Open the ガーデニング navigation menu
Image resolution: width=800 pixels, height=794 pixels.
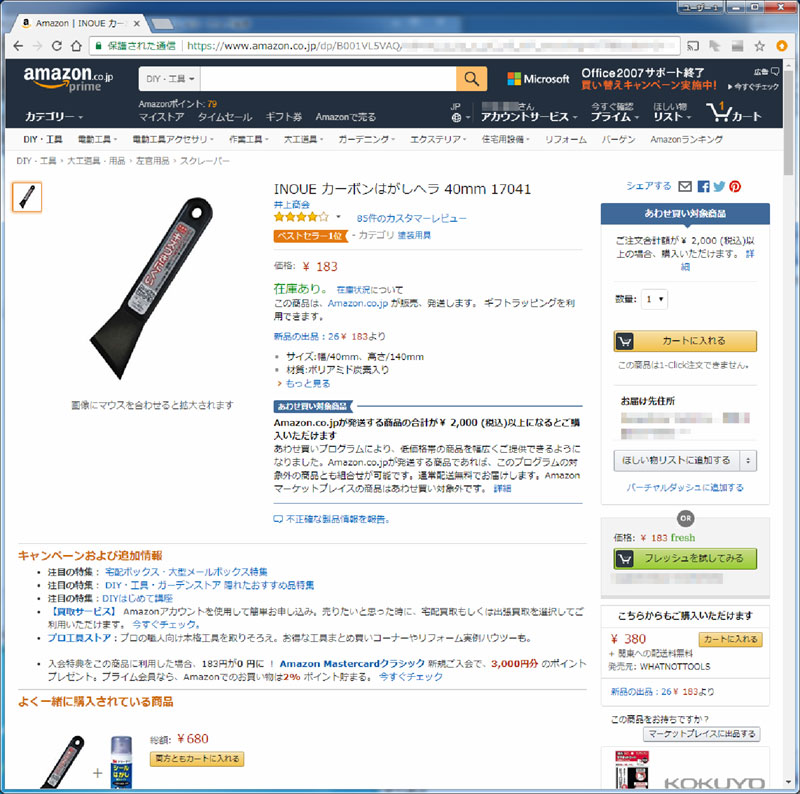[366, 139]
